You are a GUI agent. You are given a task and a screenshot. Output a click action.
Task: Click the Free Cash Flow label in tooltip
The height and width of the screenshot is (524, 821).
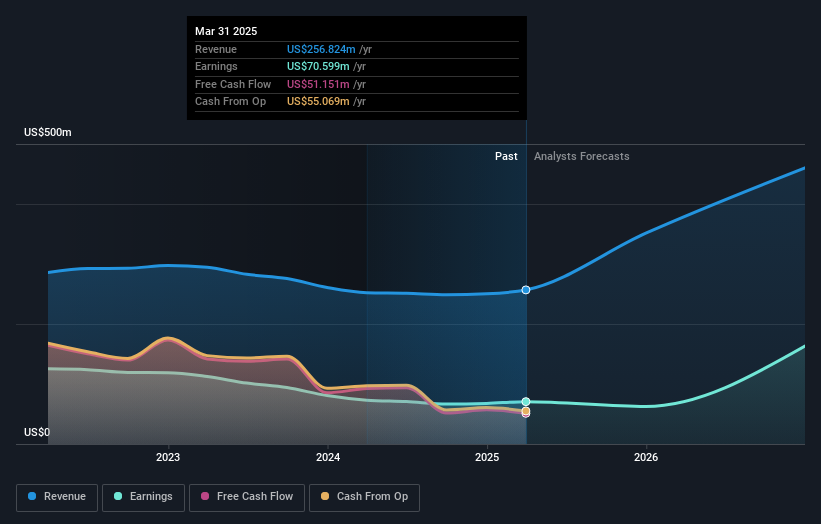click(x=233, y=84)
